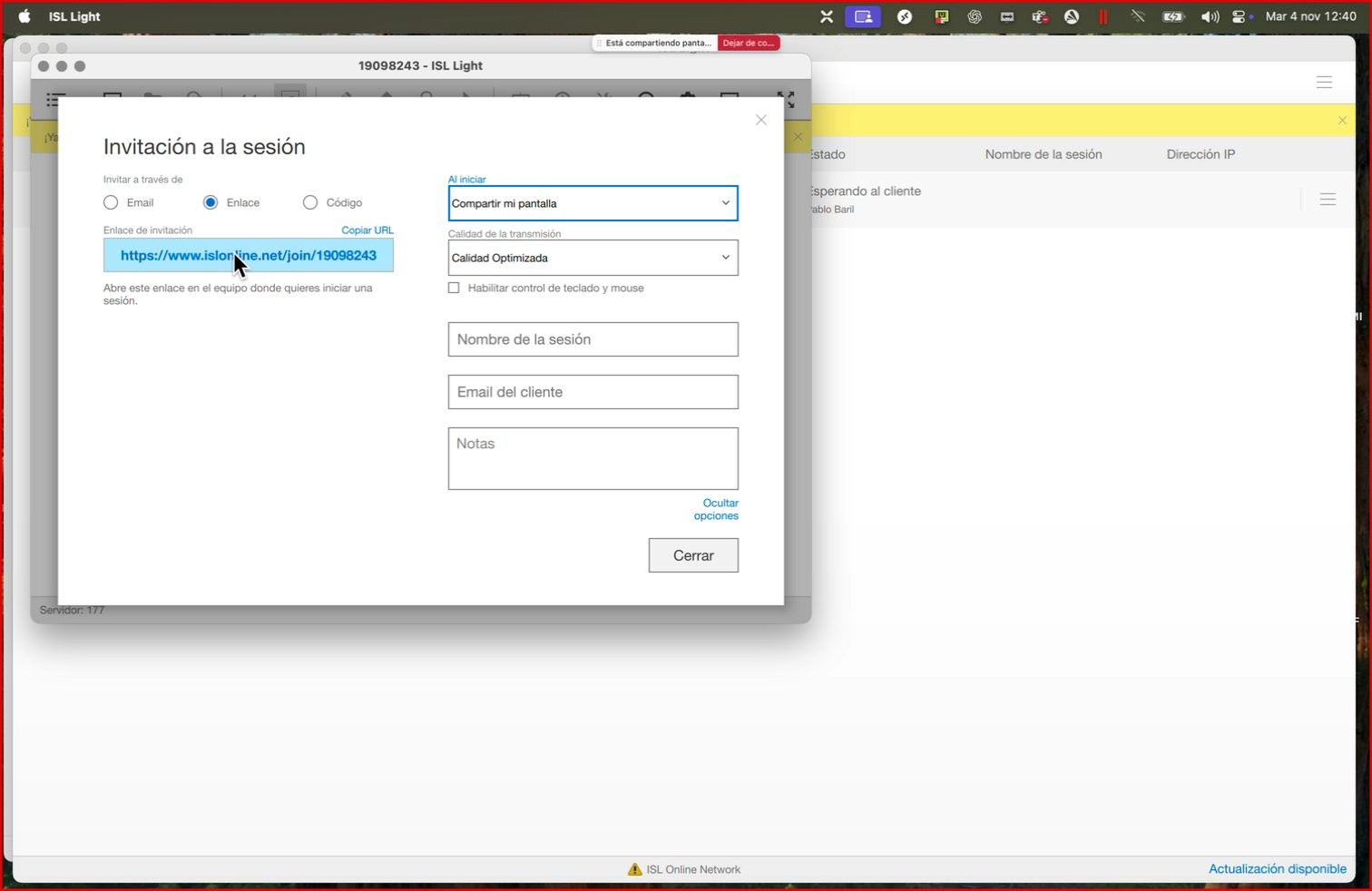Click the Nombre de la sesión field
Viewport: 1372px width, 891px height.
pyautogui.click(x=593, y=339)
